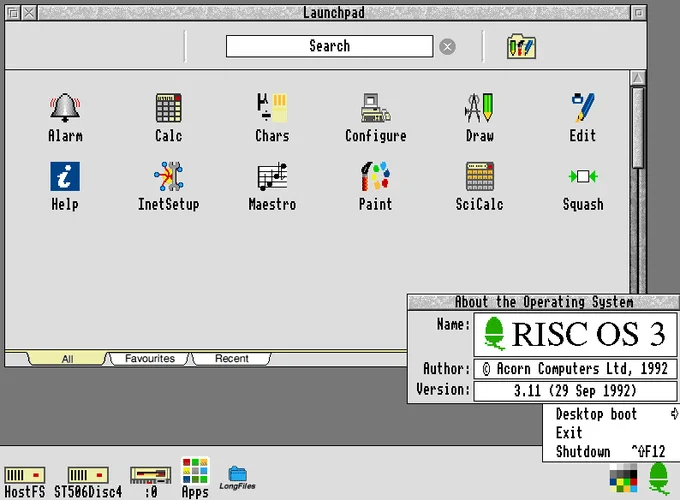Switch to the All tab

[67, 359]
